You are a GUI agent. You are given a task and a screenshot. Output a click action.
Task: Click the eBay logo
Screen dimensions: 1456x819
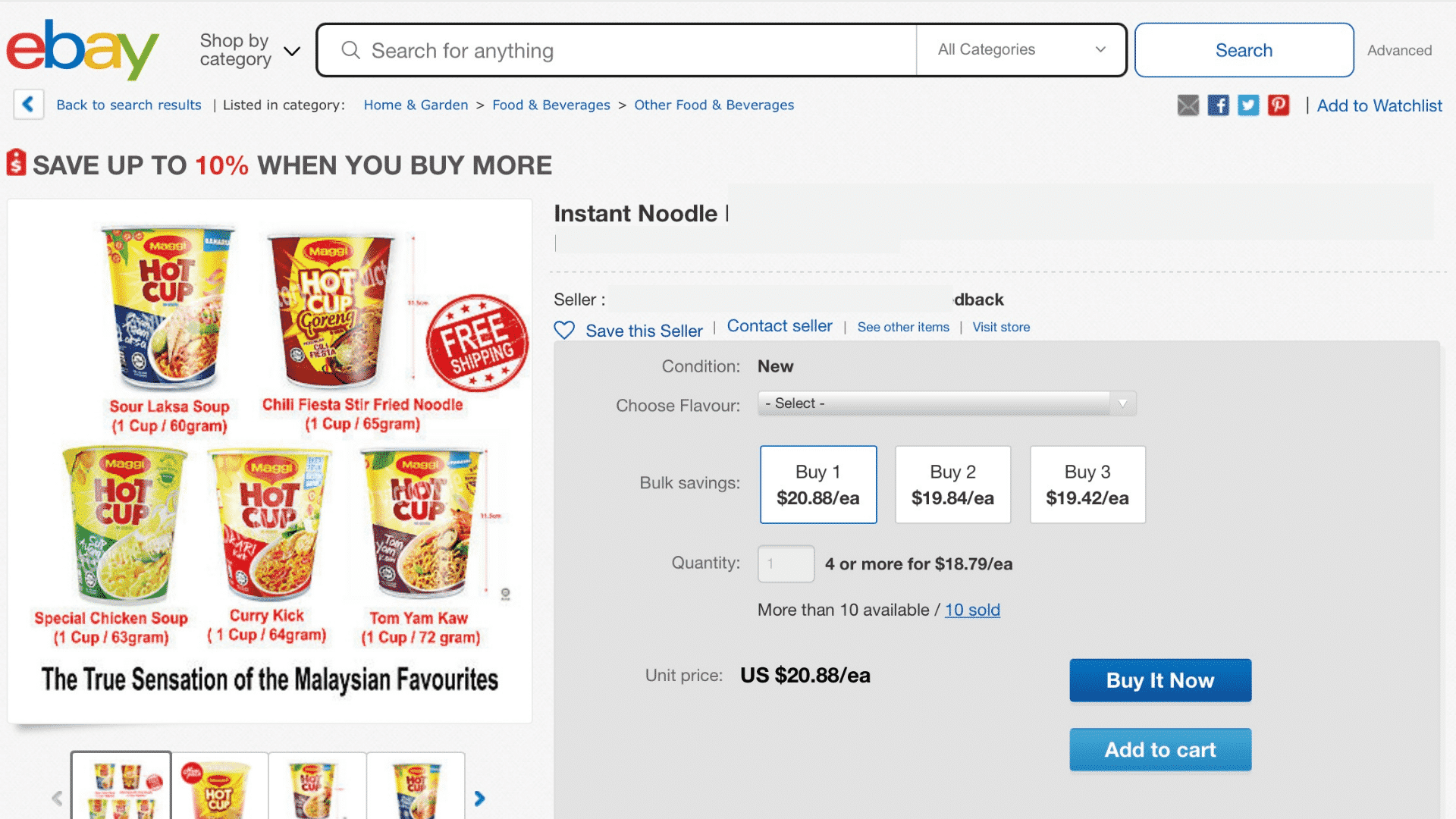[x=82, y=49]
